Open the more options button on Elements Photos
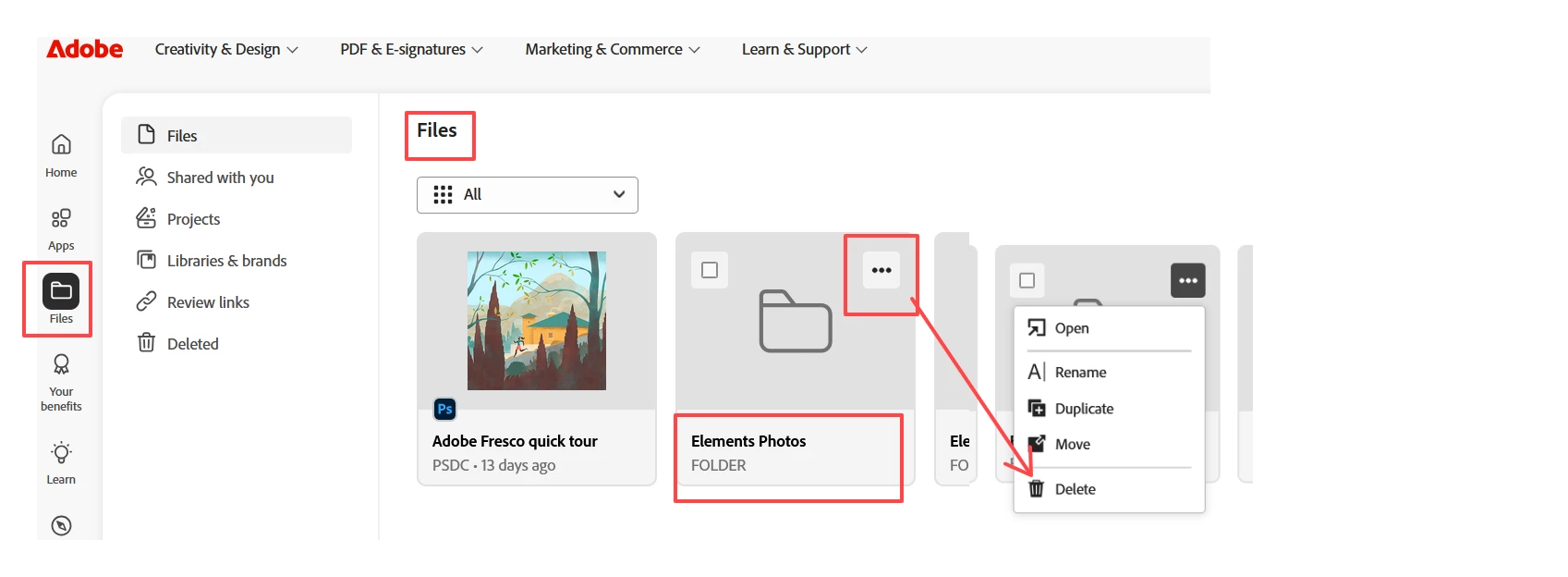Image resolution: width=1568 pixels, height=577 pixels. point(881,270)
